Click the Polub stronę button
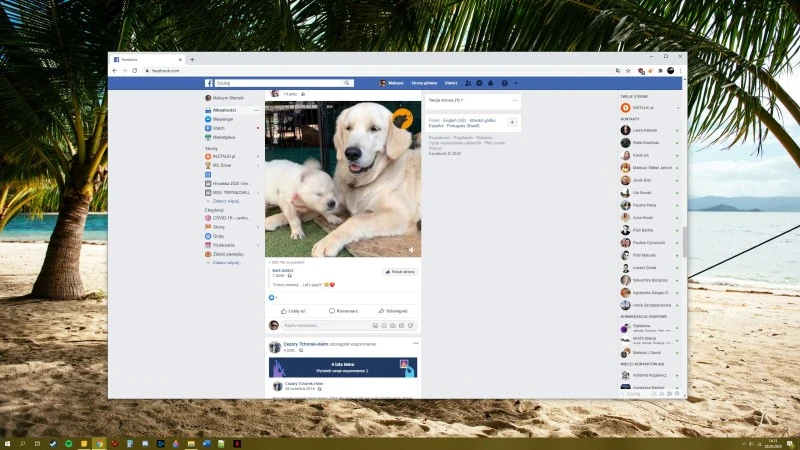The width and height of the screenshot is (800, 450). (400, 272)
